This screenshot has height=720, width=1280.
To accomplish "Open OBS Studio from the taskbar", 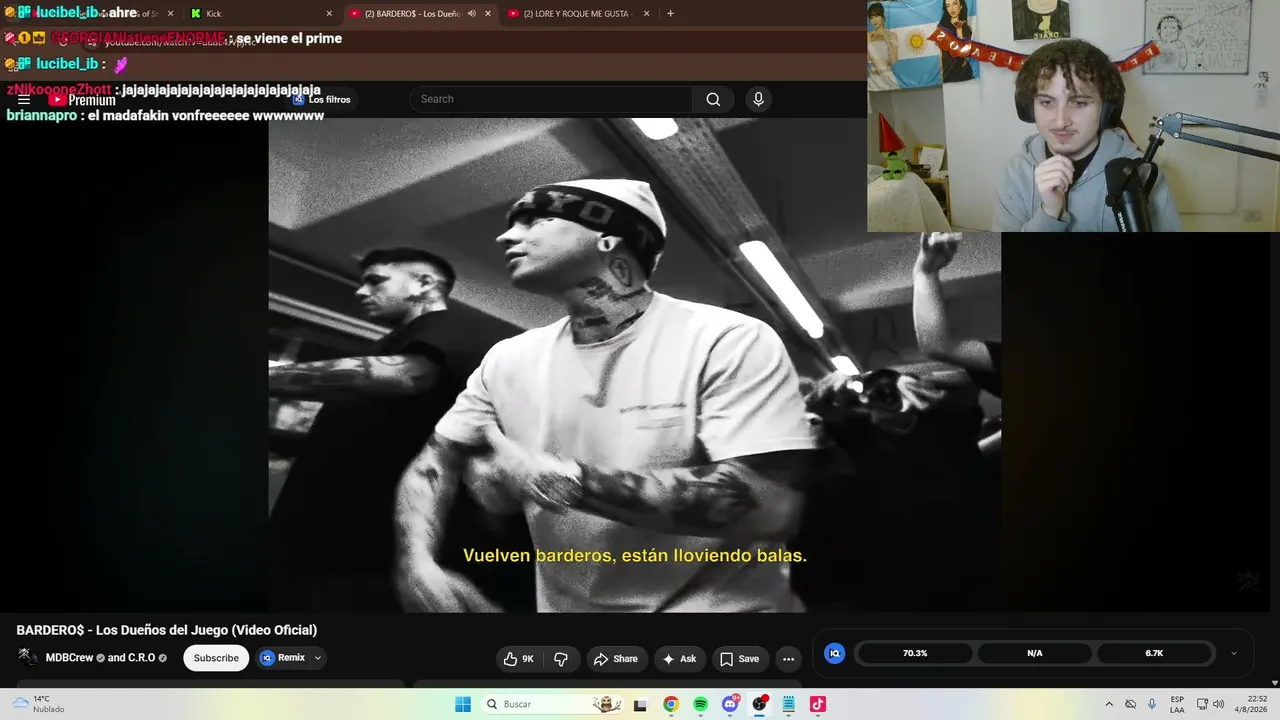I will click(x=760, y=704).
